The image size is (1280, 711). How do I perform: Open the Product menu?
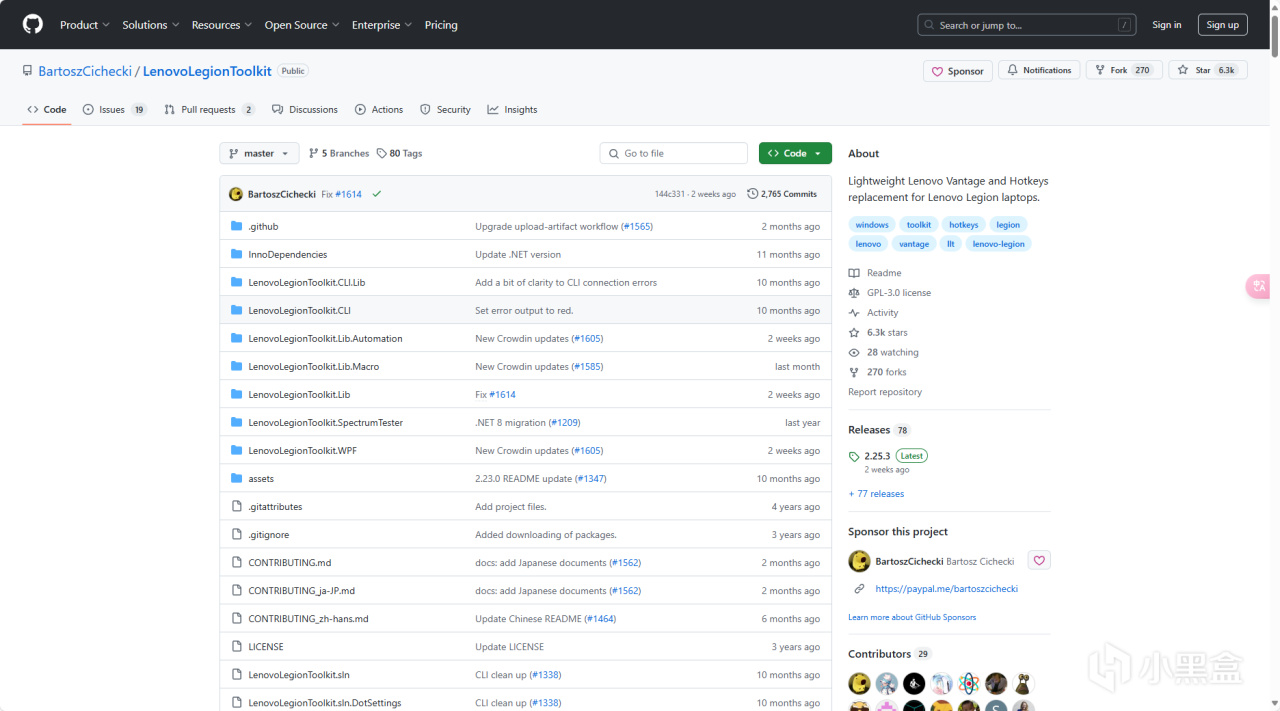85,25
